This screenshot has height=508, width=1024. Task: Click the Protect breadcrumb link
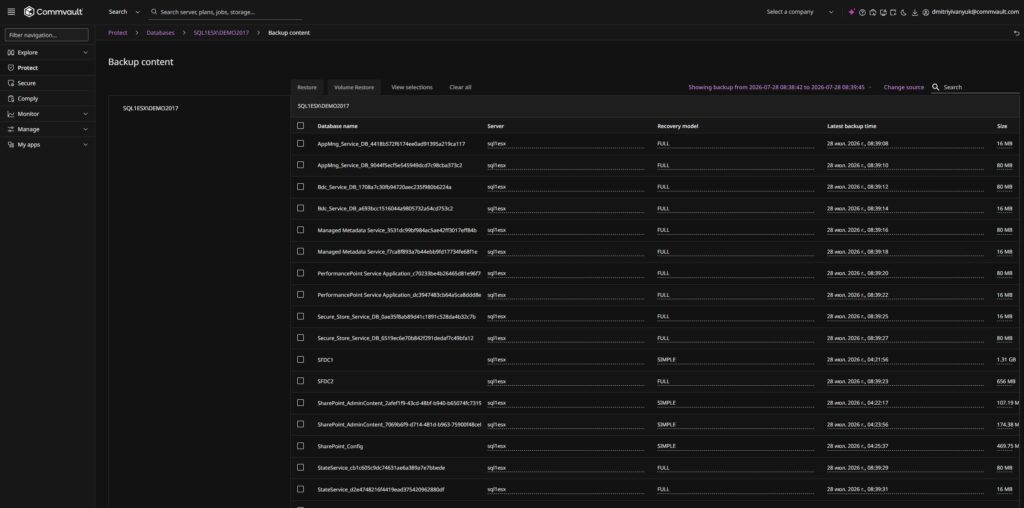[x=118, y=33]
